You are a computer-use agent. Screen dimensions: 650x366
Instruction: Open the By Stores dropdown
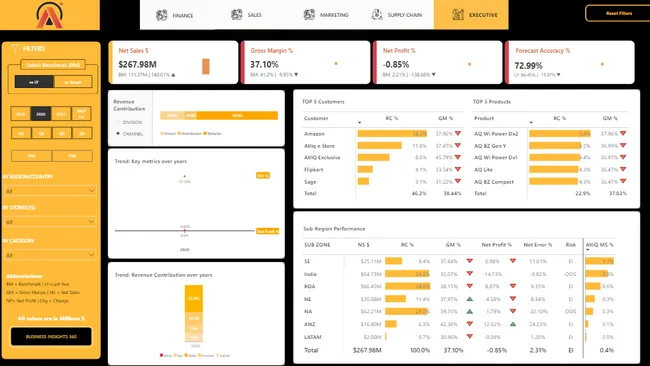[x=50, y=222]
